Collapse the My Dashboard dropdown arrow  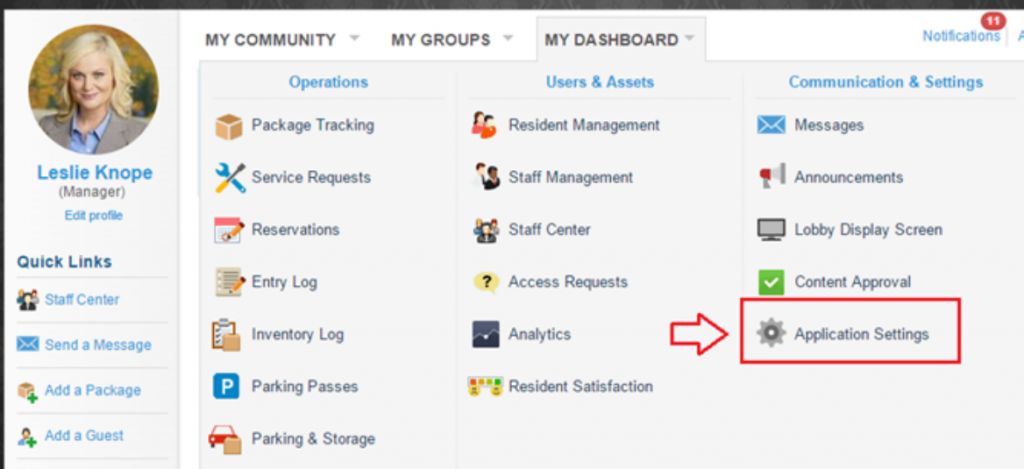688,40
